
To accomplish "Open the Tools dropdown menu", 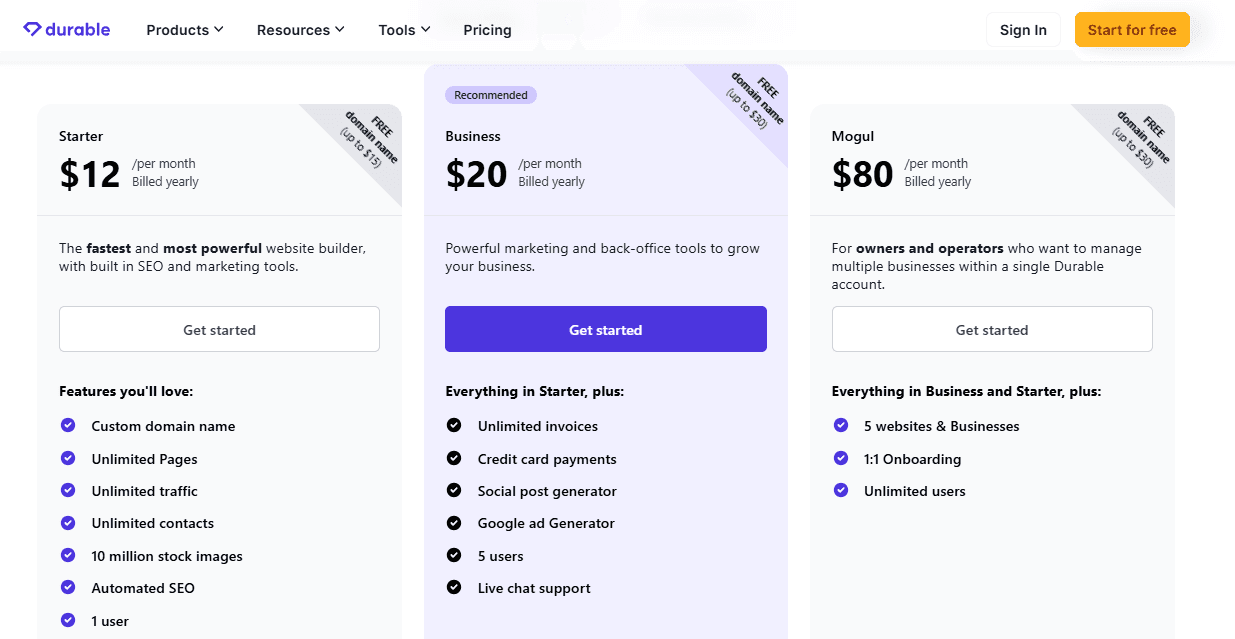I will 403,29.
